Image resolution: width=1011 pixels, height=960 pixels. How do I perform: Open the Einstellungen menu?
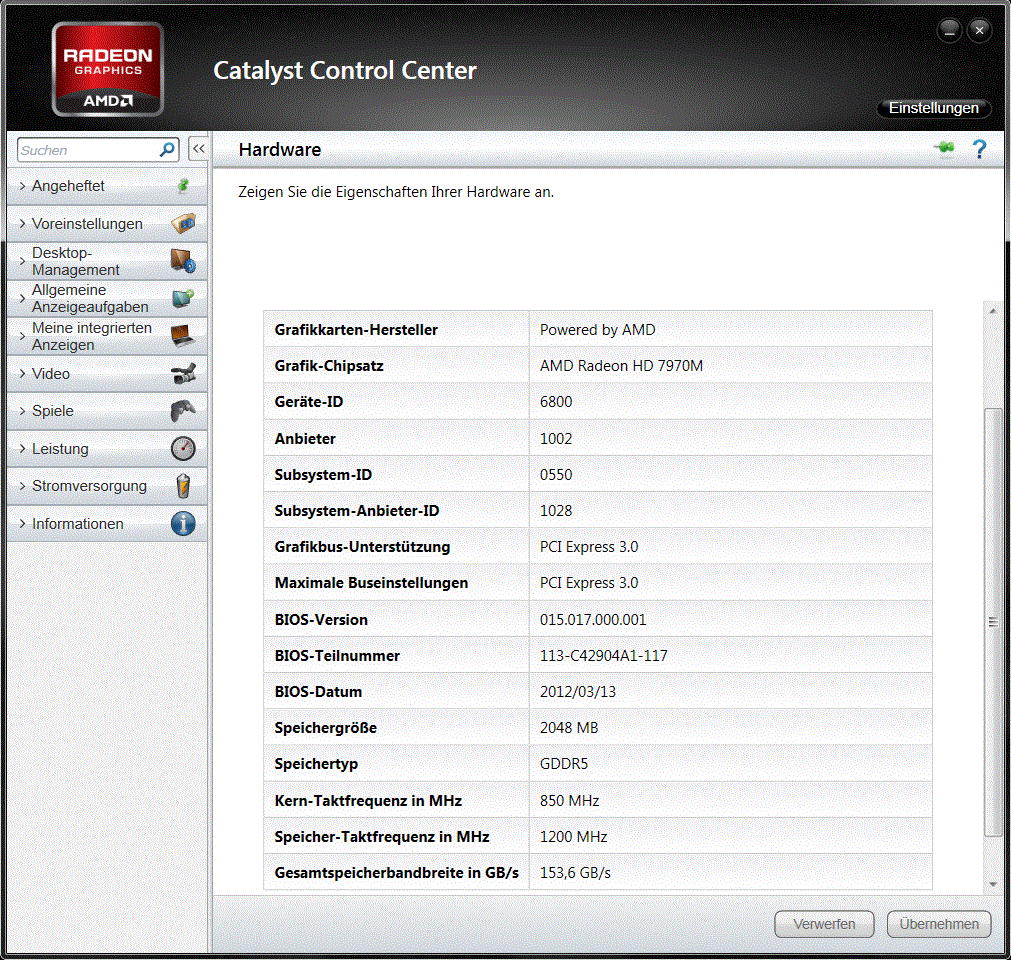934,108
